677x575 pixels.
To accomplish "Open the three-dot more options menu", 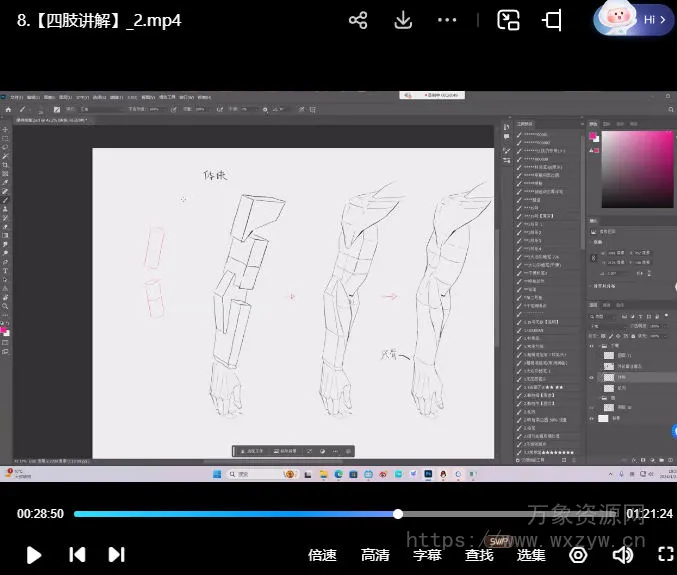I will point(447,20).
